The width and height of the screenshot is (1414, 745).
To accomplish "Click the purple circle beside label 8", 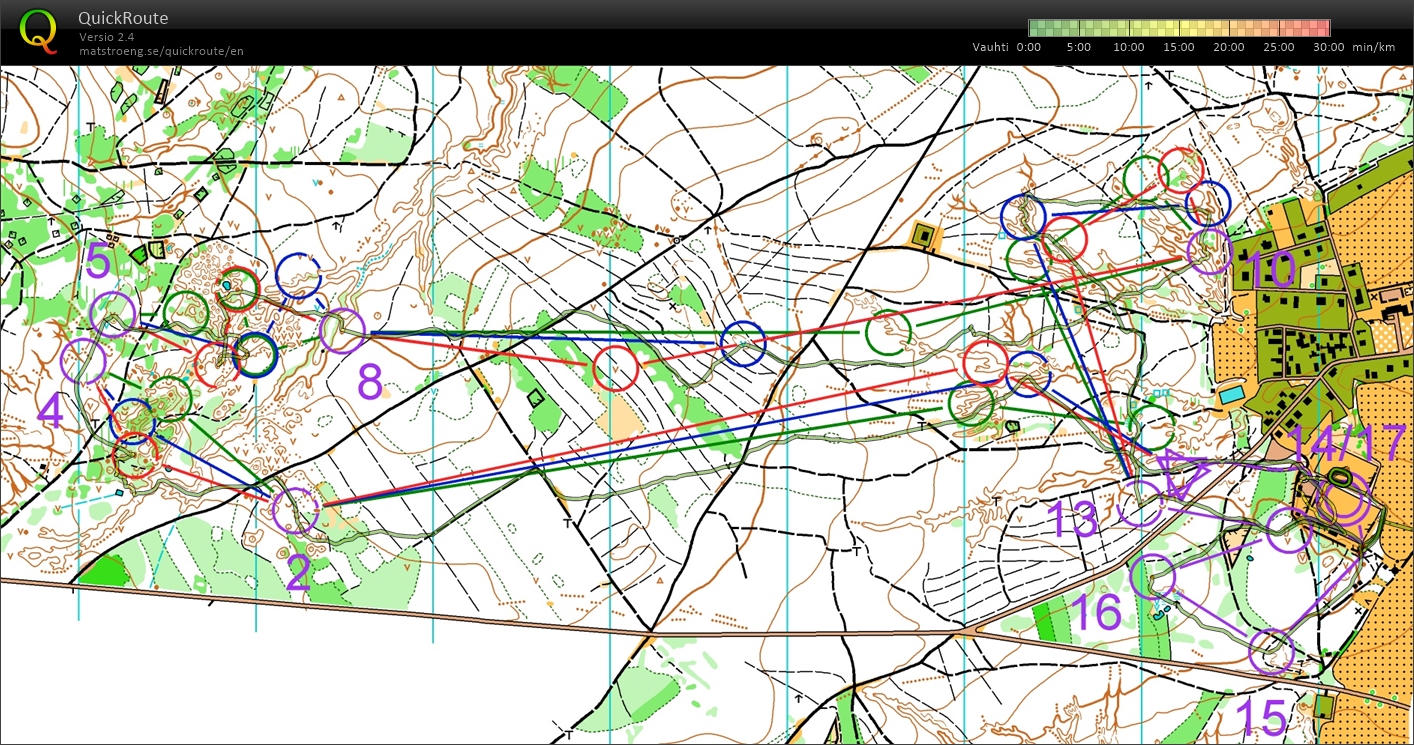I will (343, 330).
